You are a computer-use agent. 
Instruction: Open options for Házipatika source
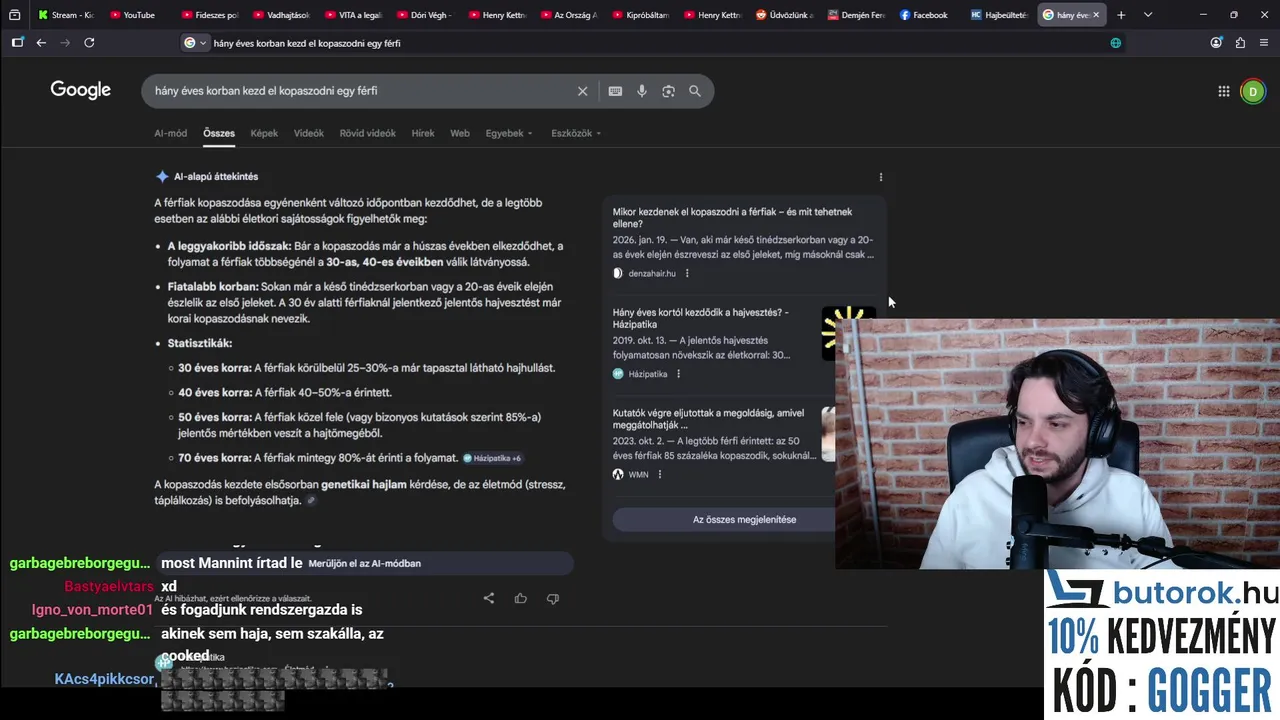(x=678, y=374)
